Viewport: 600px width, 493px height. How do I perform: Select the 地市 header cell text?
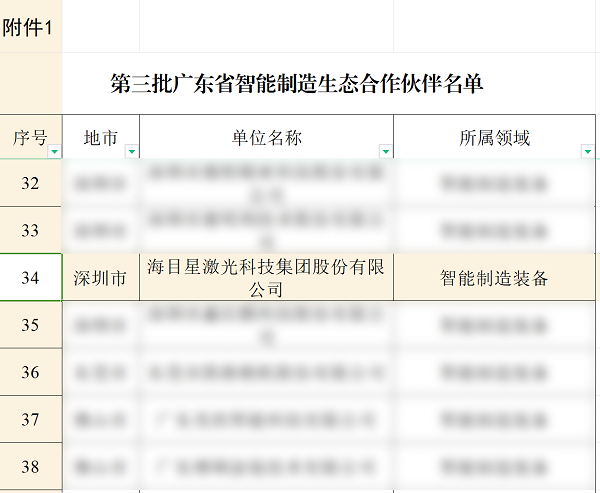(101, 138)
